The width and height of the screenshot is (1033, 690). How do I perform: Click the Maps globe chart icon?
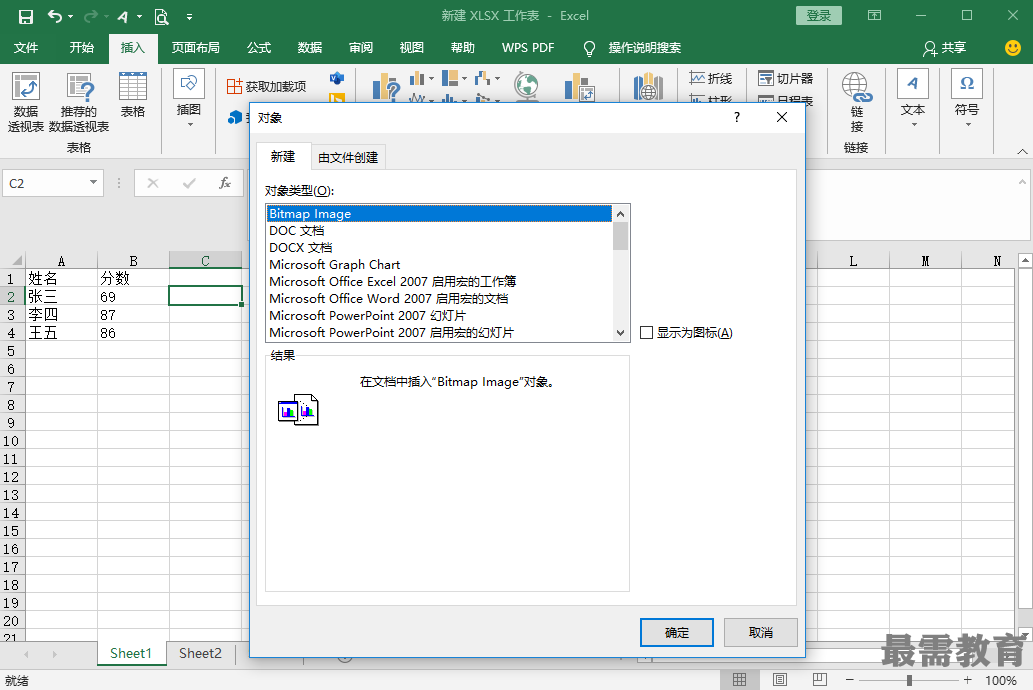coord(526,86)
